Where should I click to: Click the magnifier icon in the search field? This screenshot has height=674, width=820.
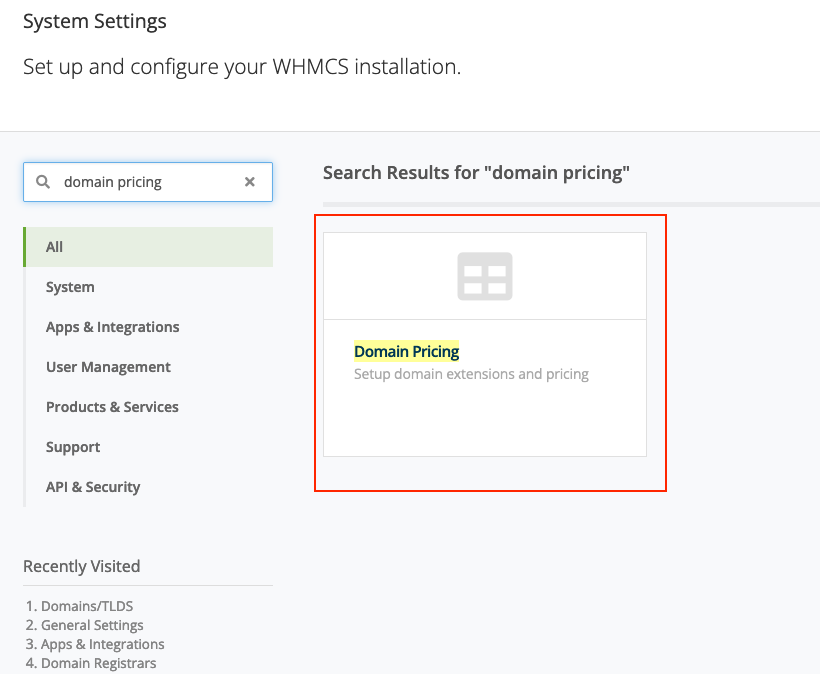click(x=43, y=182)
